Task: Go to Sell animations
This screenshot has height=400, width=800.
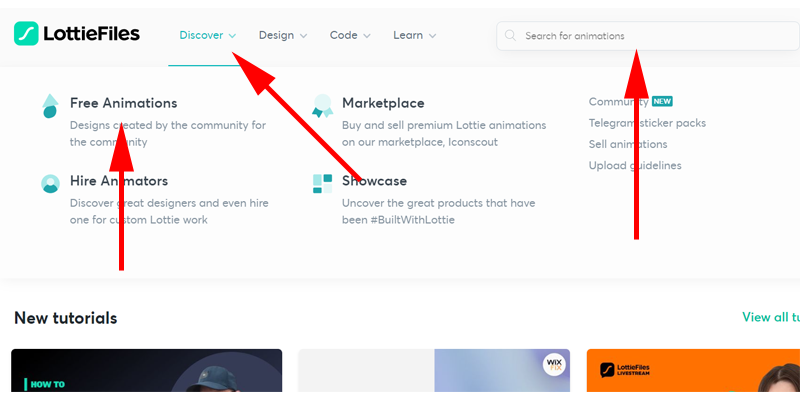Action: tap(628, 144)
